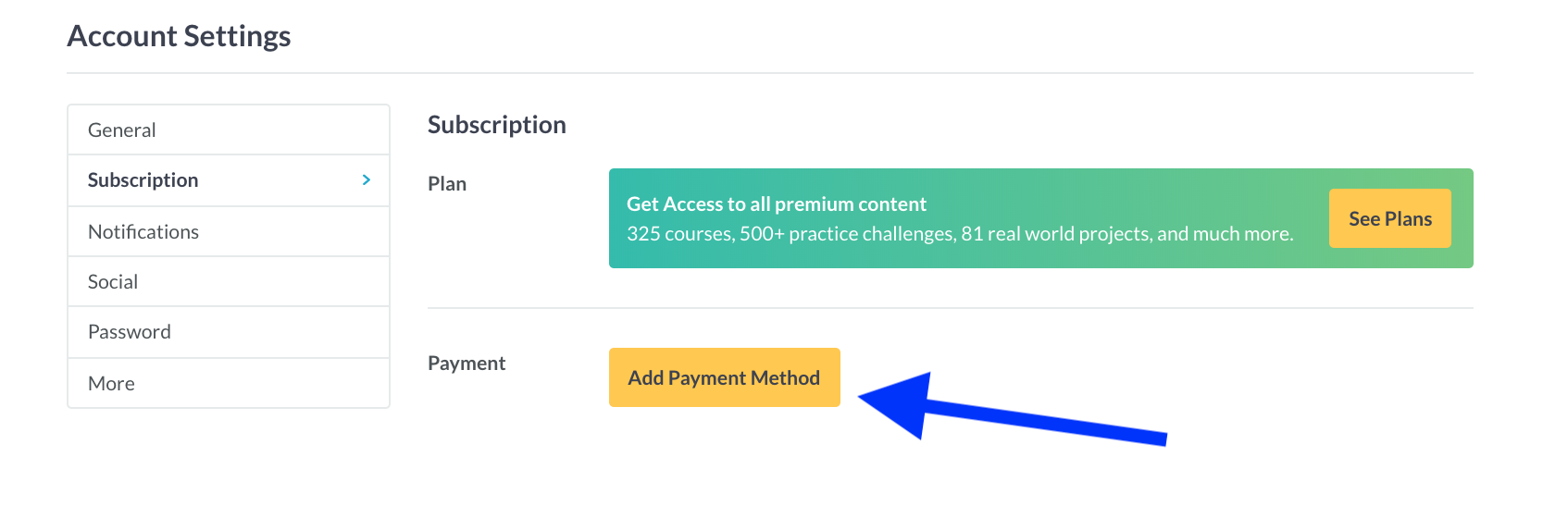Viewport: 1568px width, 518px height.
Task: Select the Subscription sidebar item
Action: 143,180
